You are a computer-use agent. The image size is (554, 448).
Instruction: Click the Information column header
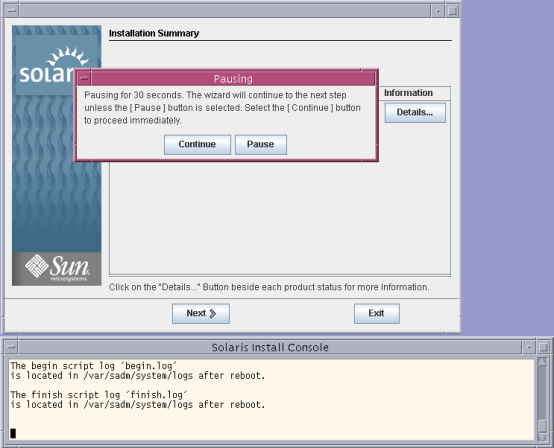408,93
